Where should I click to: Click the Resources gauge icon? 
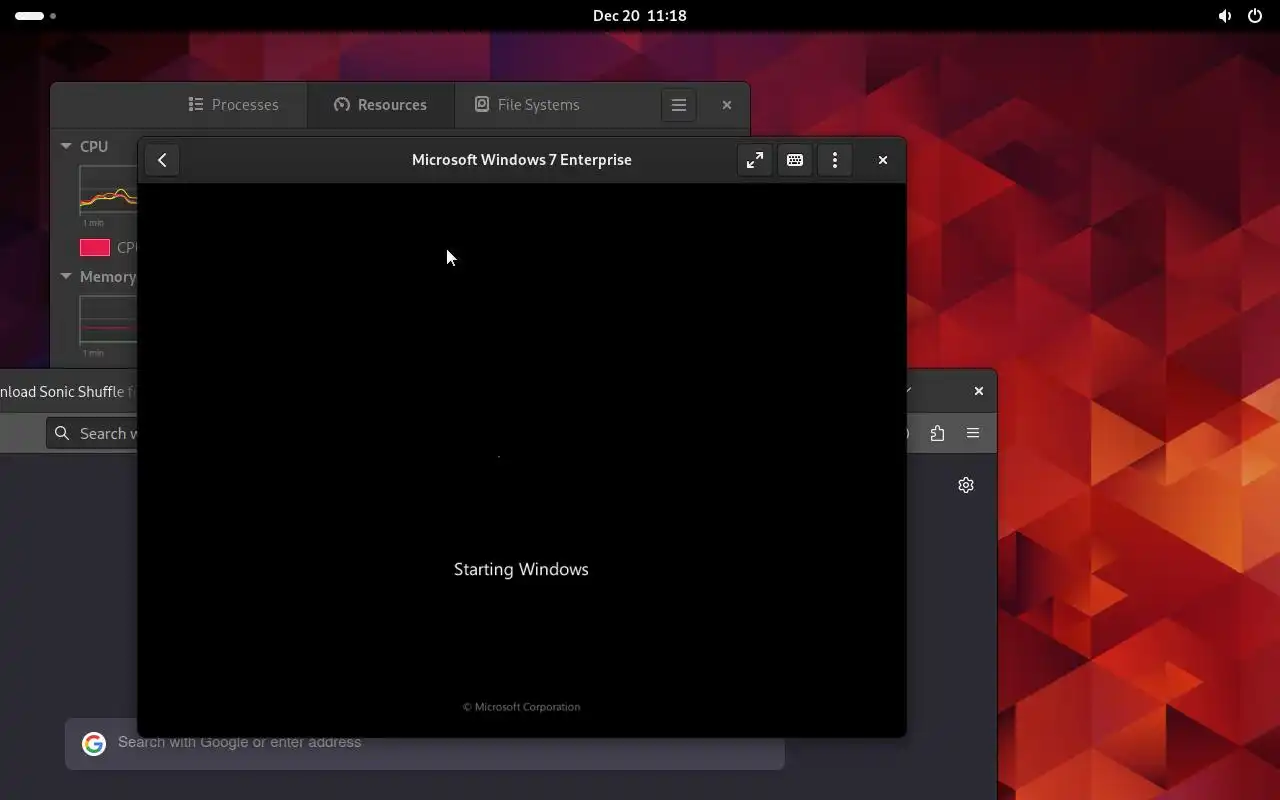[x=342, y=104]
